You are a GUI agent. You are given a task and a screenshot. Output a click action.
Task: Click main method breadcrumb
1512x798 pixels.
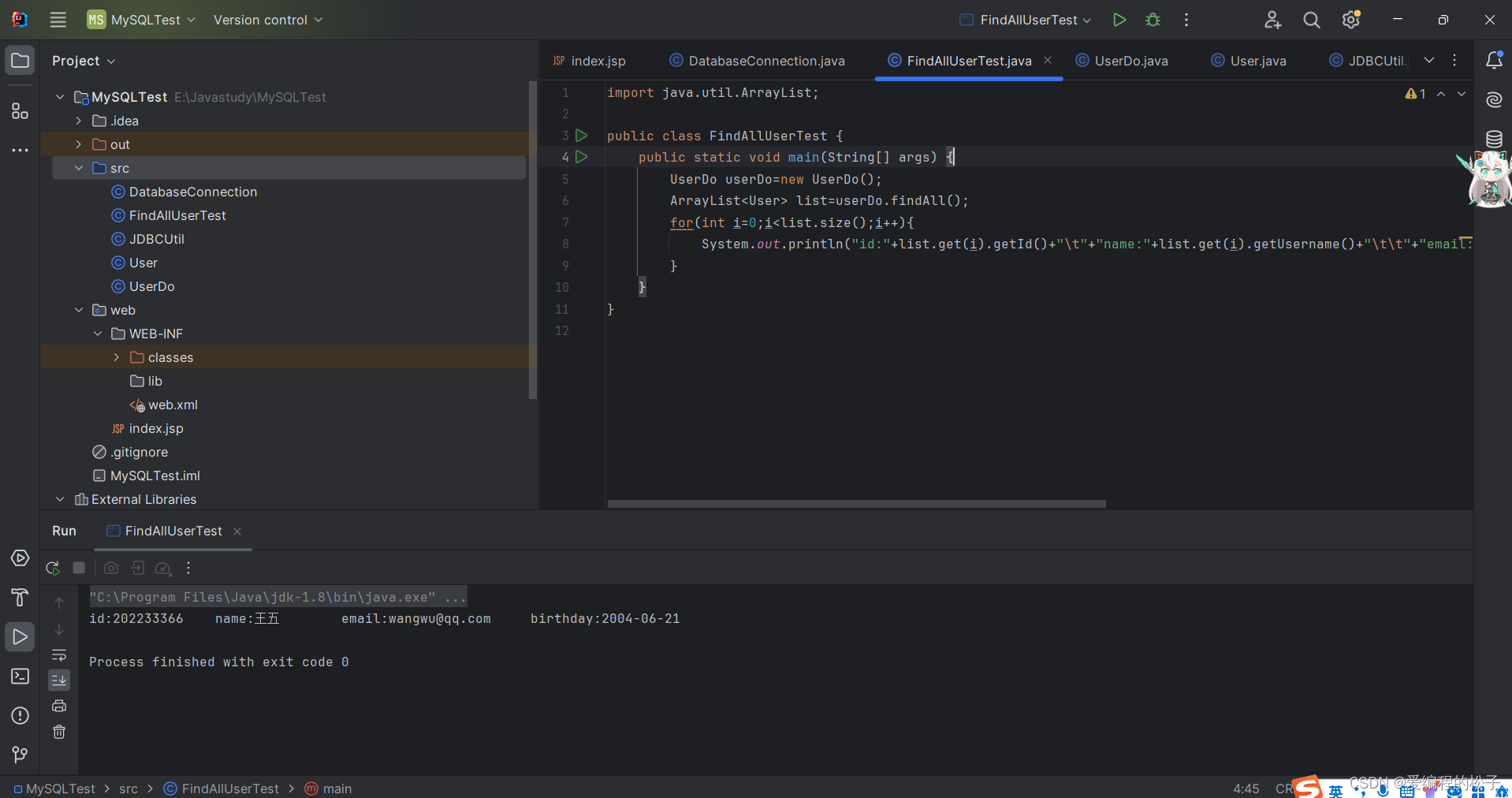329,789
